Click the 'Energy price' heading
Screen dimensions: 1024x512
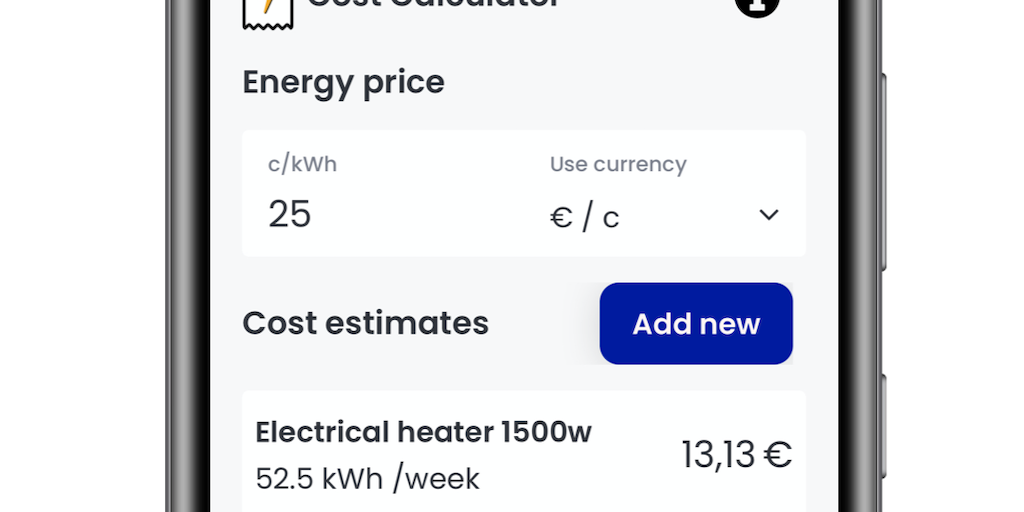pyautogui.click(x=343, y=82)
